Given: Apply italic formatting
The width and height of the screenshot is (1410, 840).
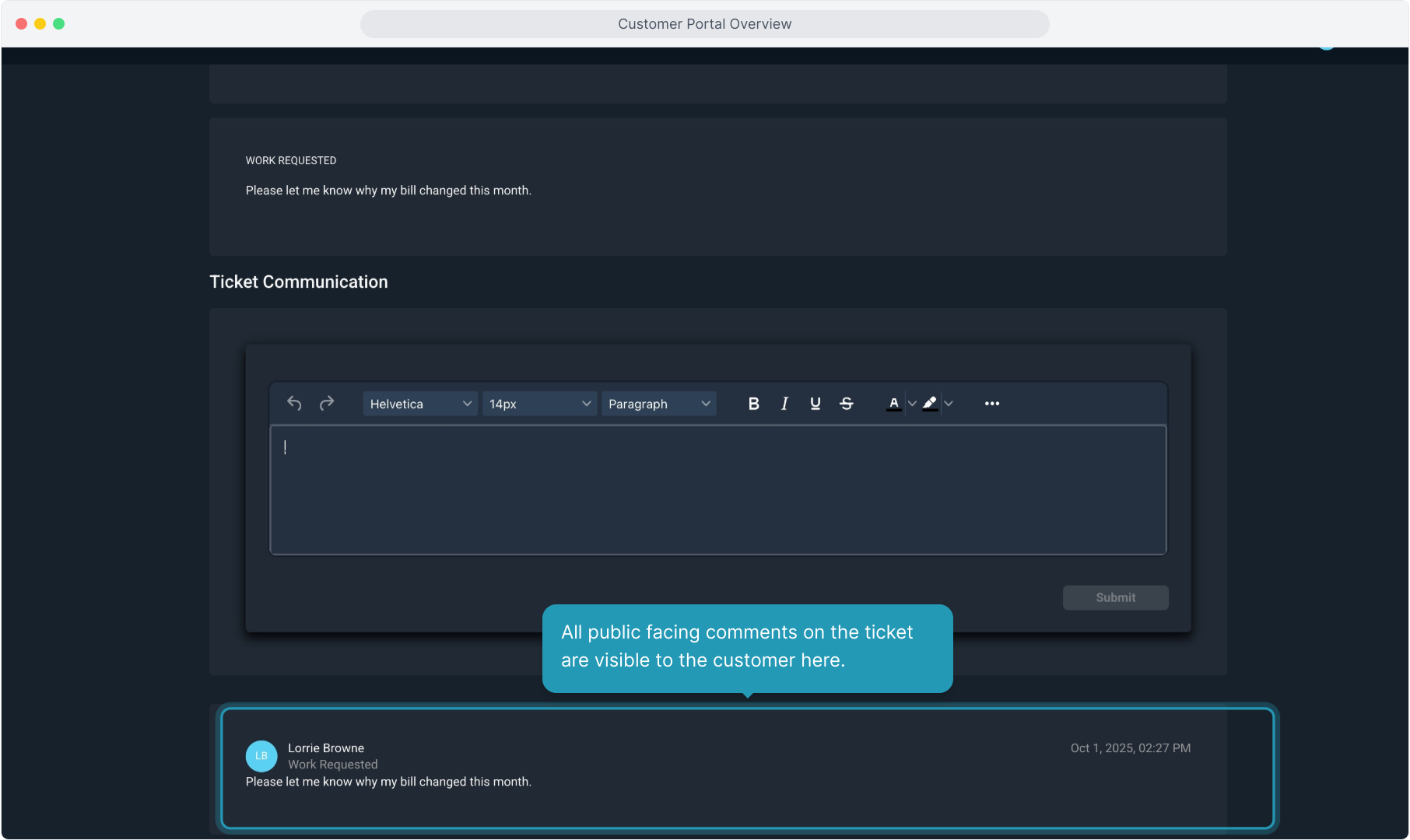Looking at the screenshot, I should (784, 404).
